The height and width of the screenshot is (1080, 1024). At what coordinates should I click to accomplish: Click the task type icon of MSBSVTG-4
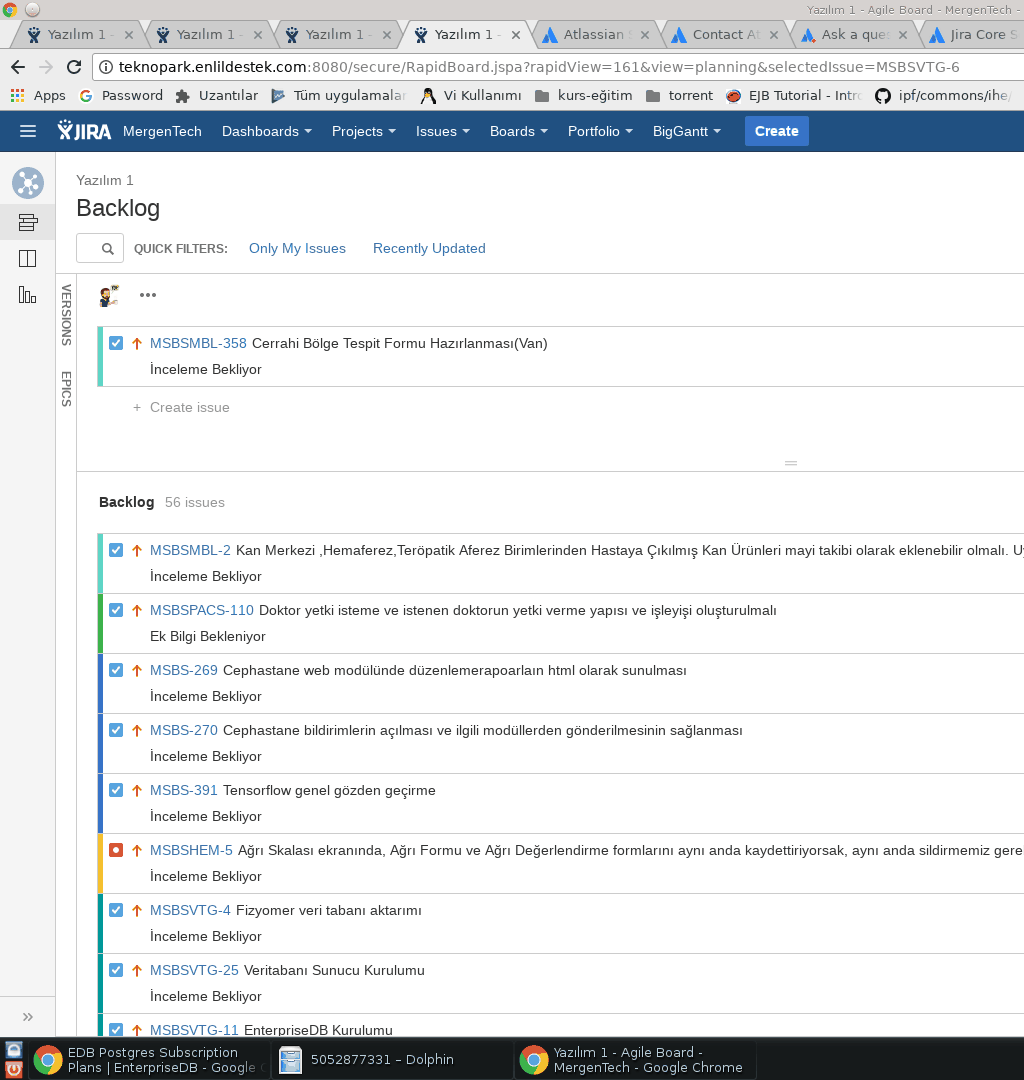(x=116, y=910)
